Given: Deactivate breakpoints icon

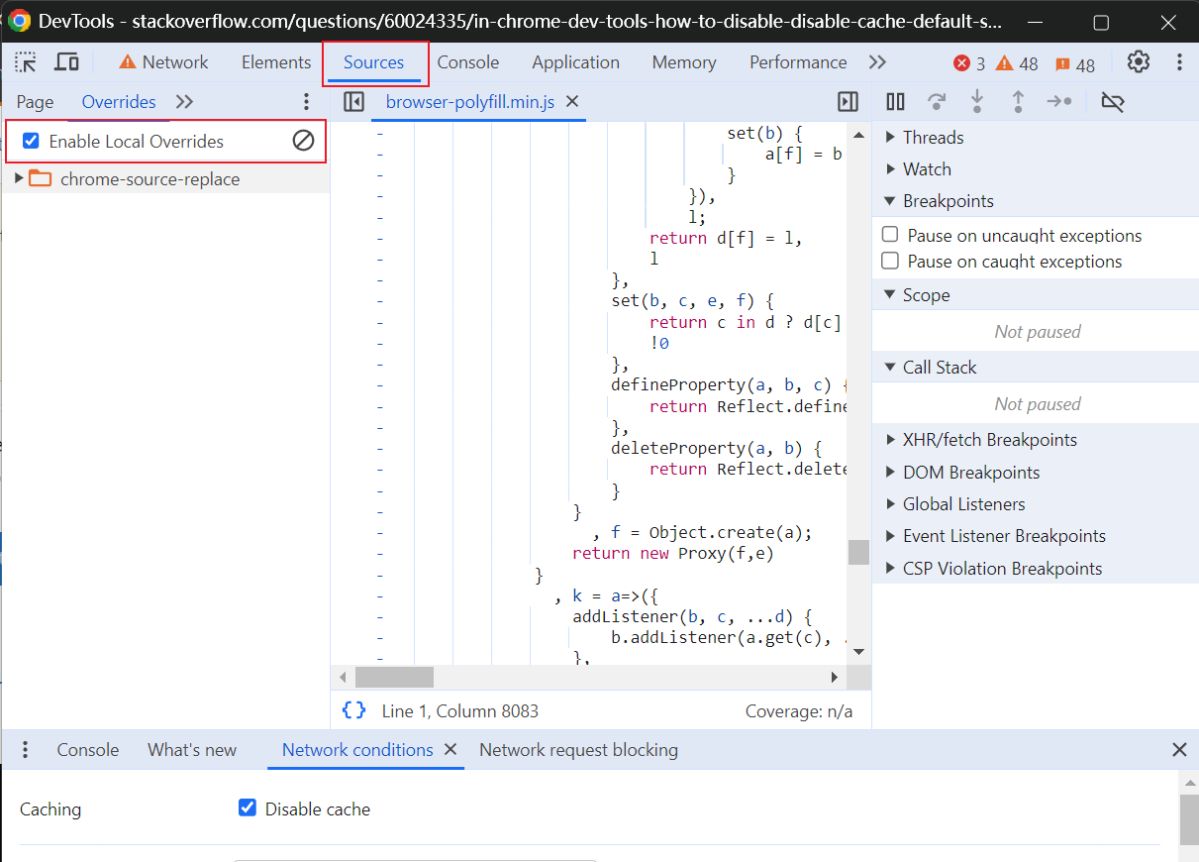Looking at the screenshot, I should [1113, 102].
